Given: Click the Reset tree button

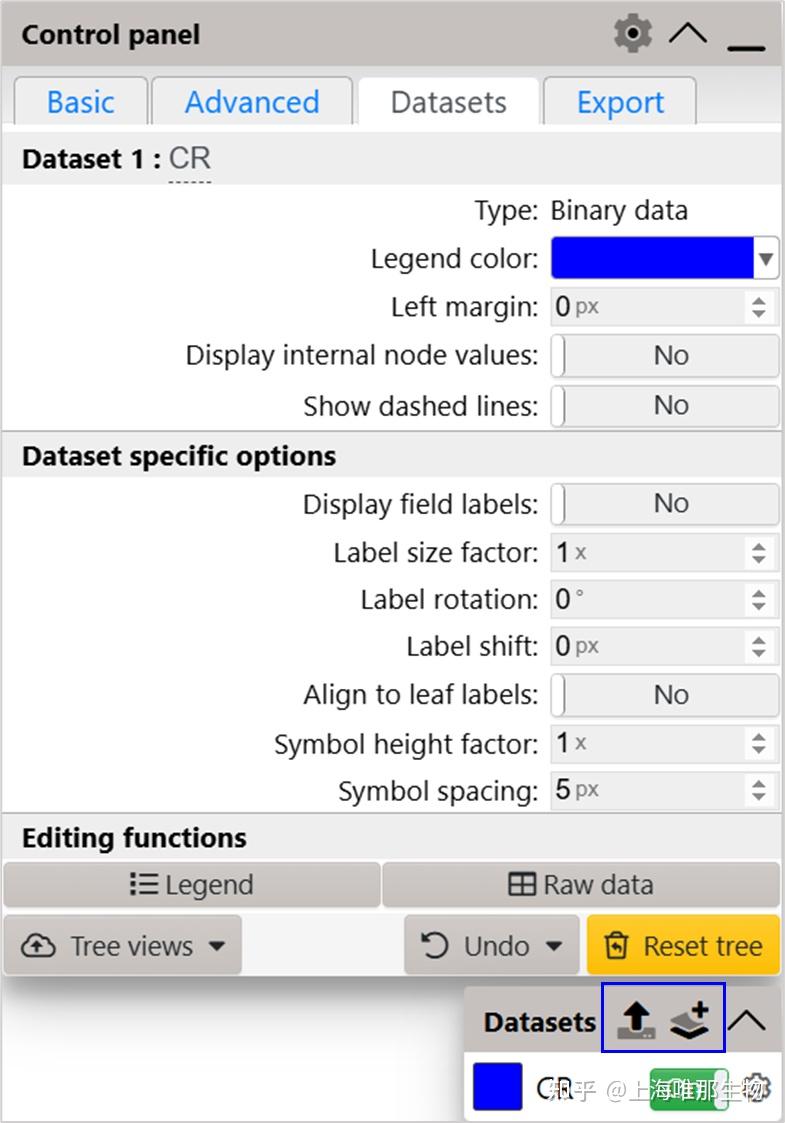Looking at the screenshot, I should pyautogui.click(x=684, y=946).
